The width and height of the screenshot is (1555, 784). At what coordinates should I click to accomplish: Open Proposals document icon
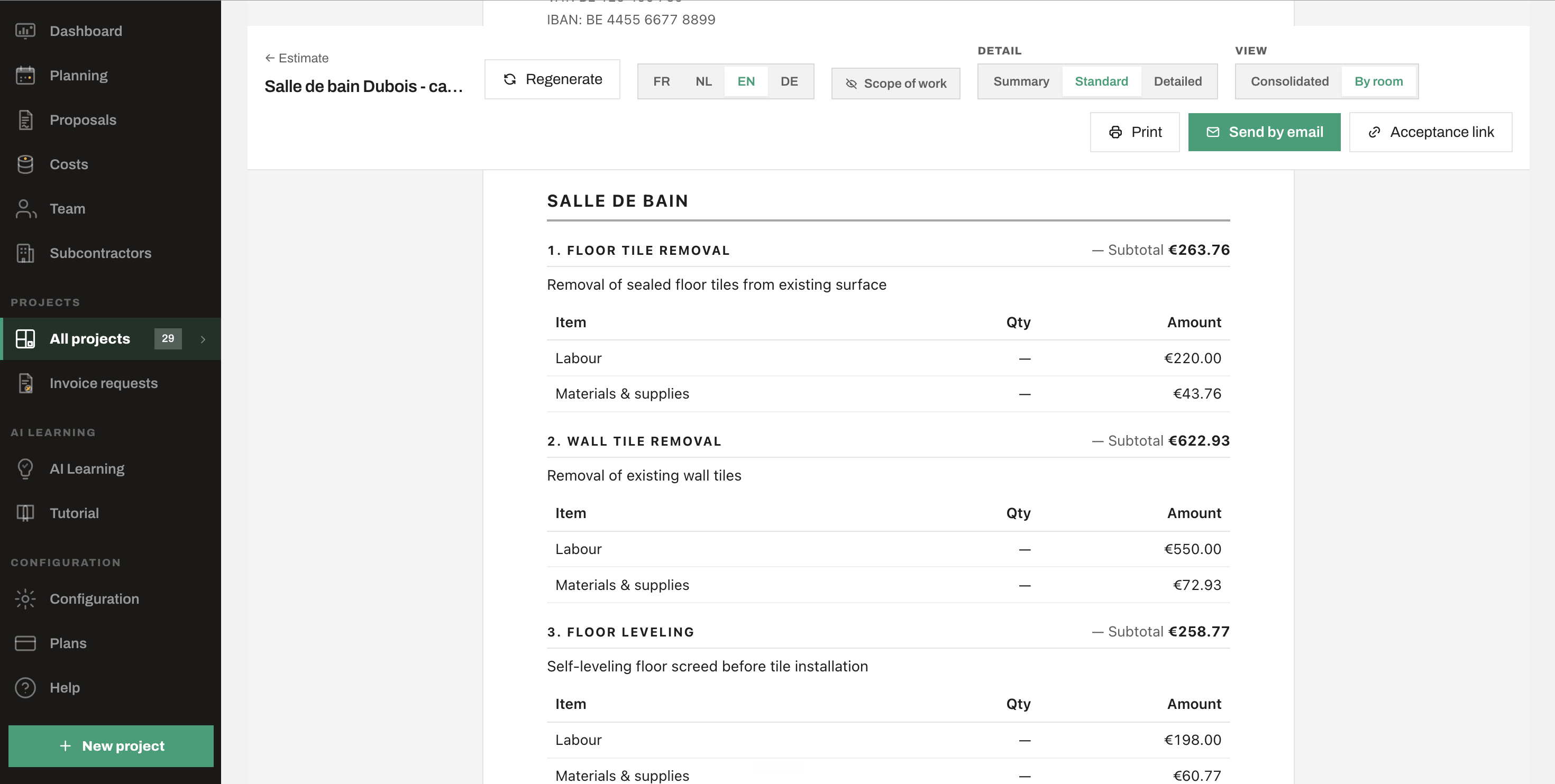point(25,119)
